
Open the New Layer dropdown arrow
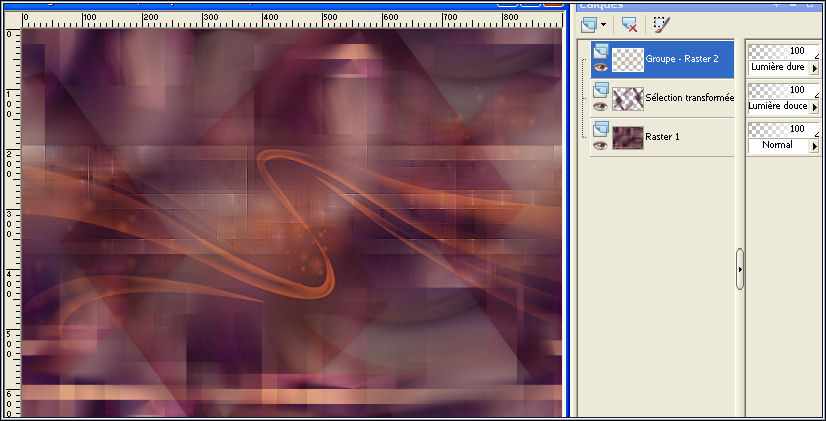click(604, 24)
